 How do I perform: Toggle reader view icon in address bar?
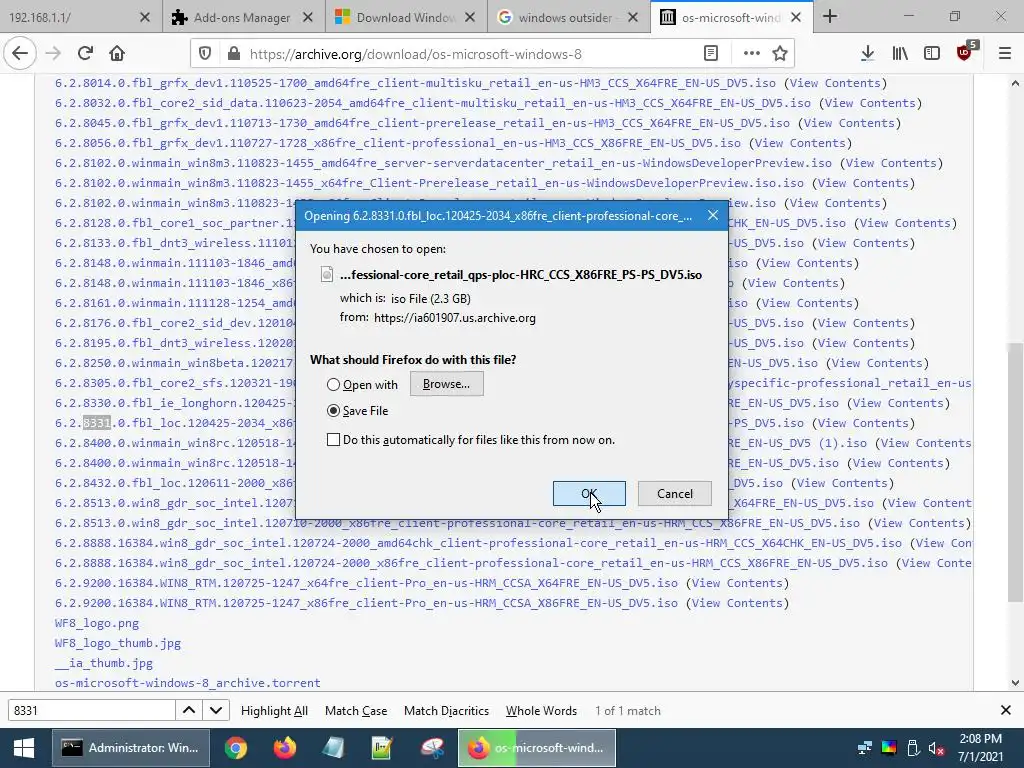[x=711, y=54]
